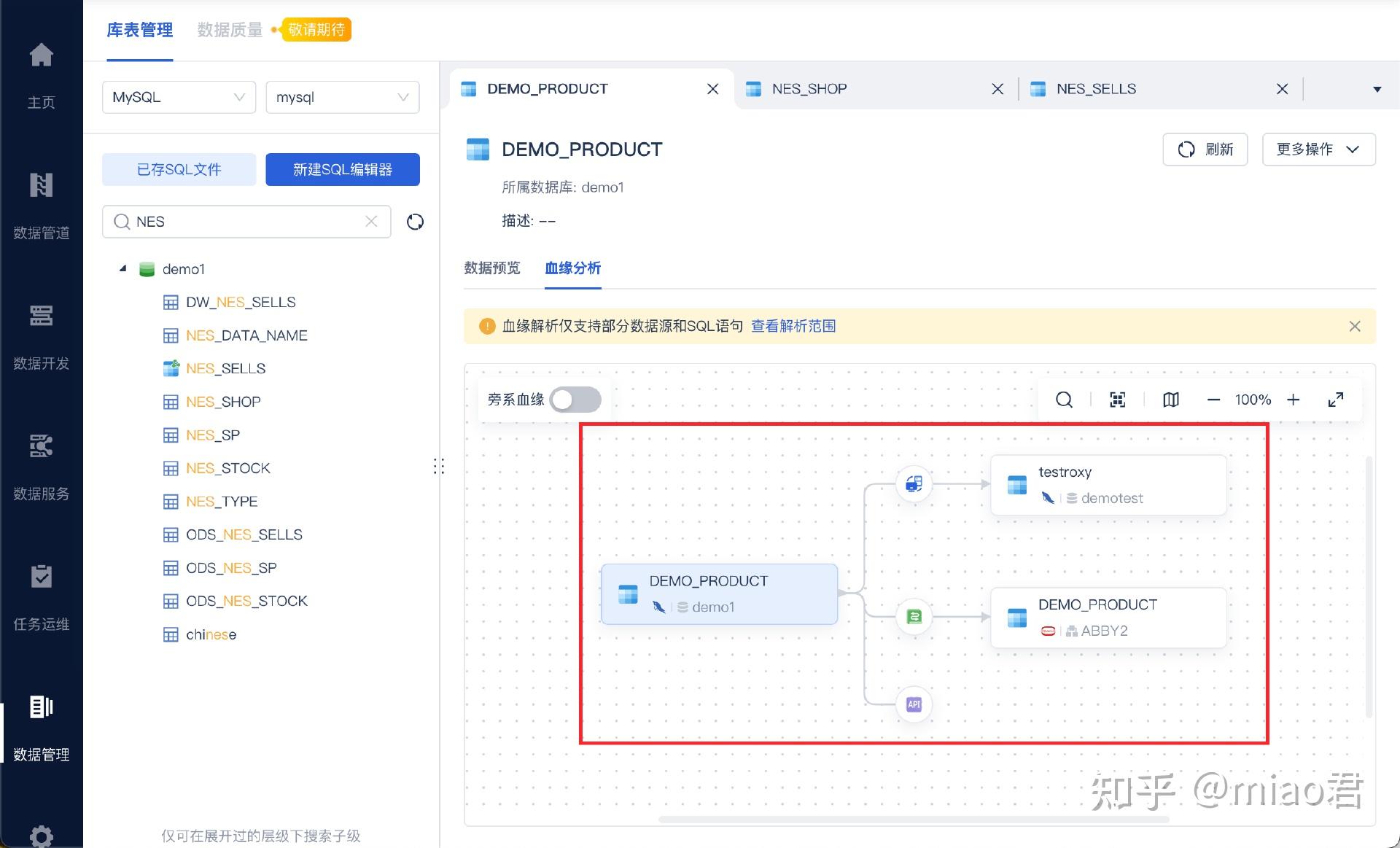Select NES_STOCK table in the tree
This screenshot has height=848, width=1400.
click(227, 468)
